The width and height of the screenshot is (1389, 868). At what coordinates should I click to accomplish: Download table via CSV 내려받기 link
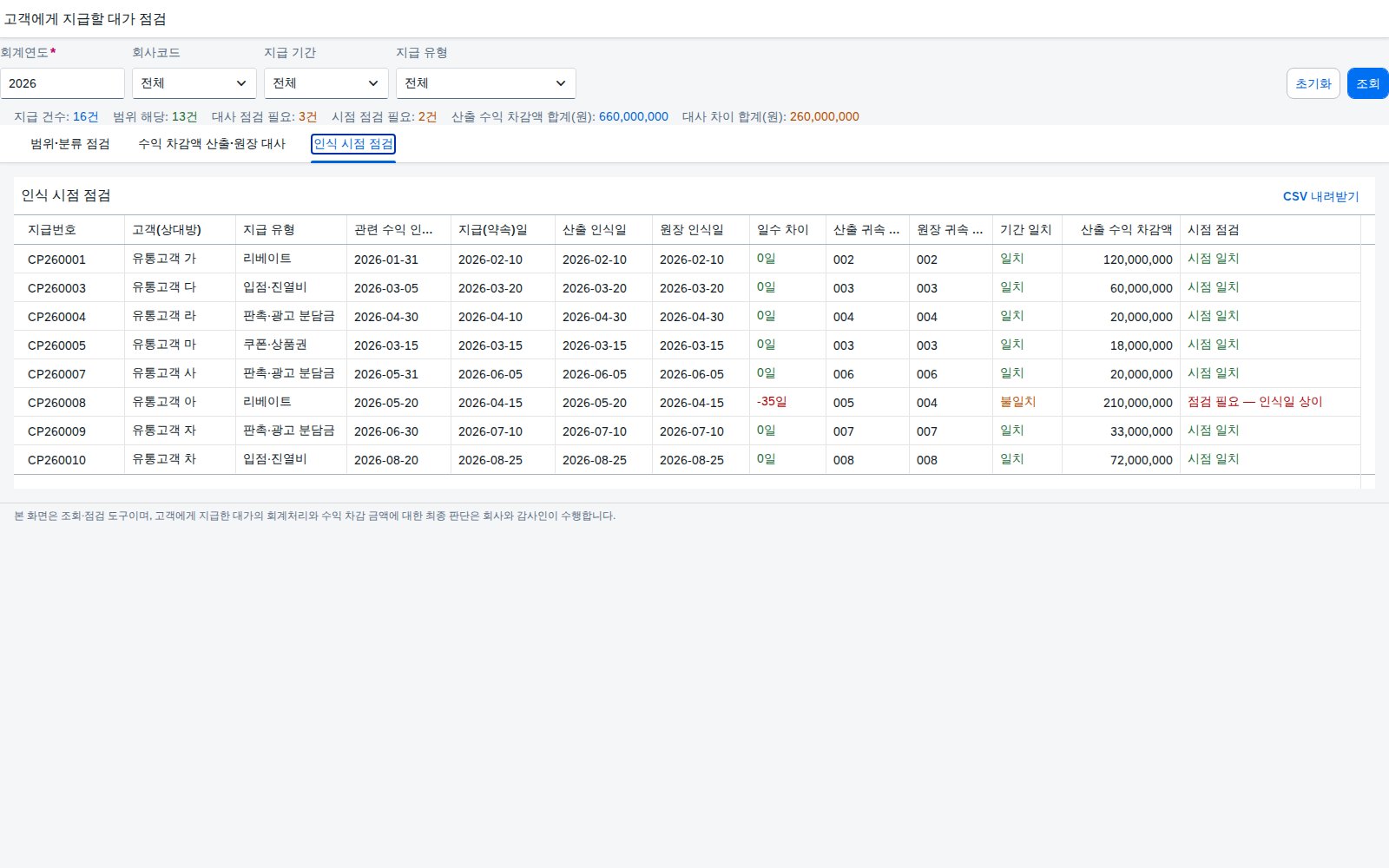tap(1320, 197)
